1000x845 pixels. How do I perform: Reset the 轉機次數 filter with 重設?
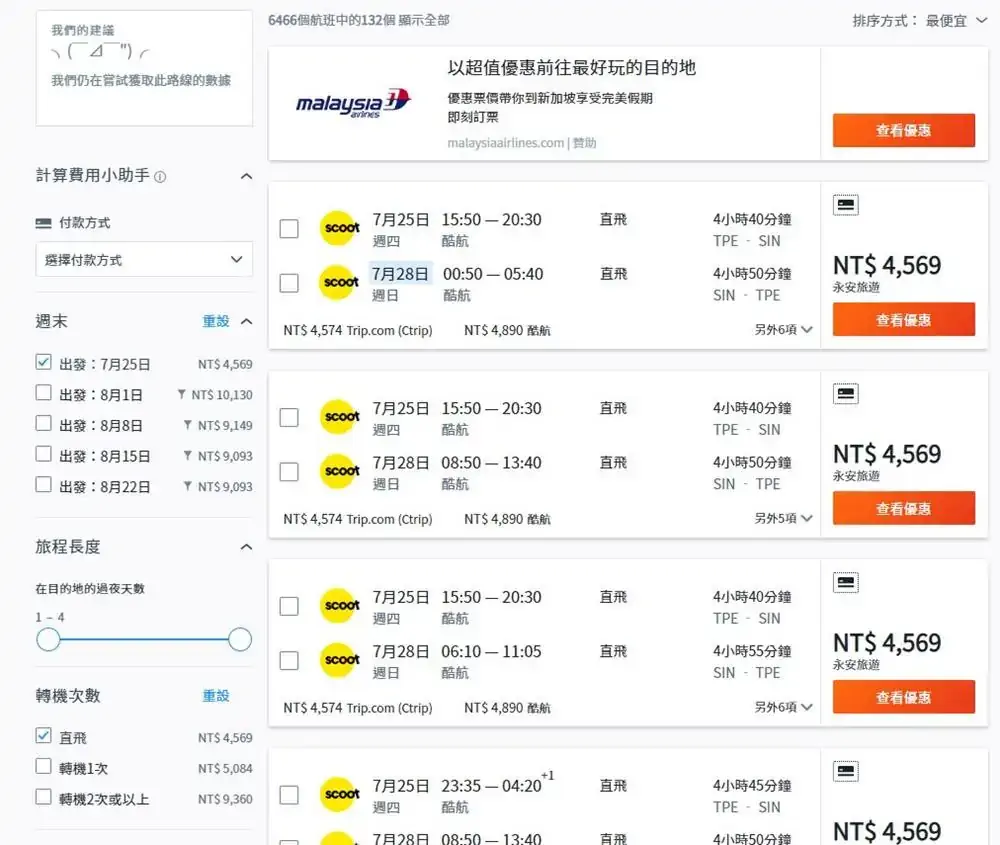[x=216, y=696]
